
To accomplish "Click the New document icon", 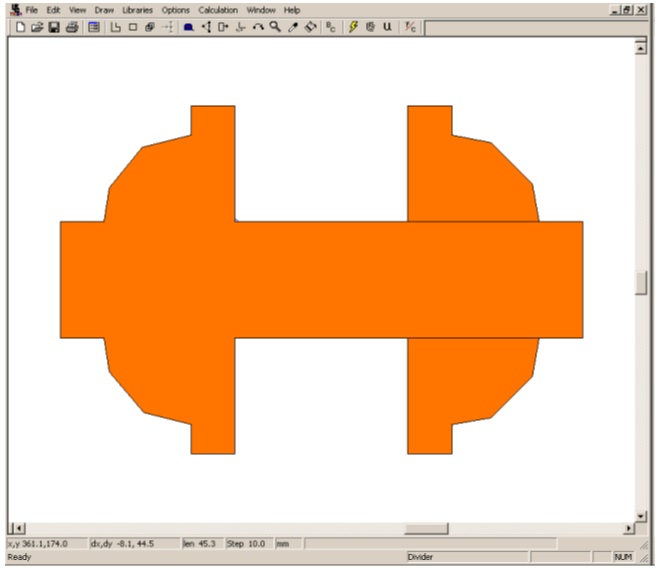I will tap(21, 28).
